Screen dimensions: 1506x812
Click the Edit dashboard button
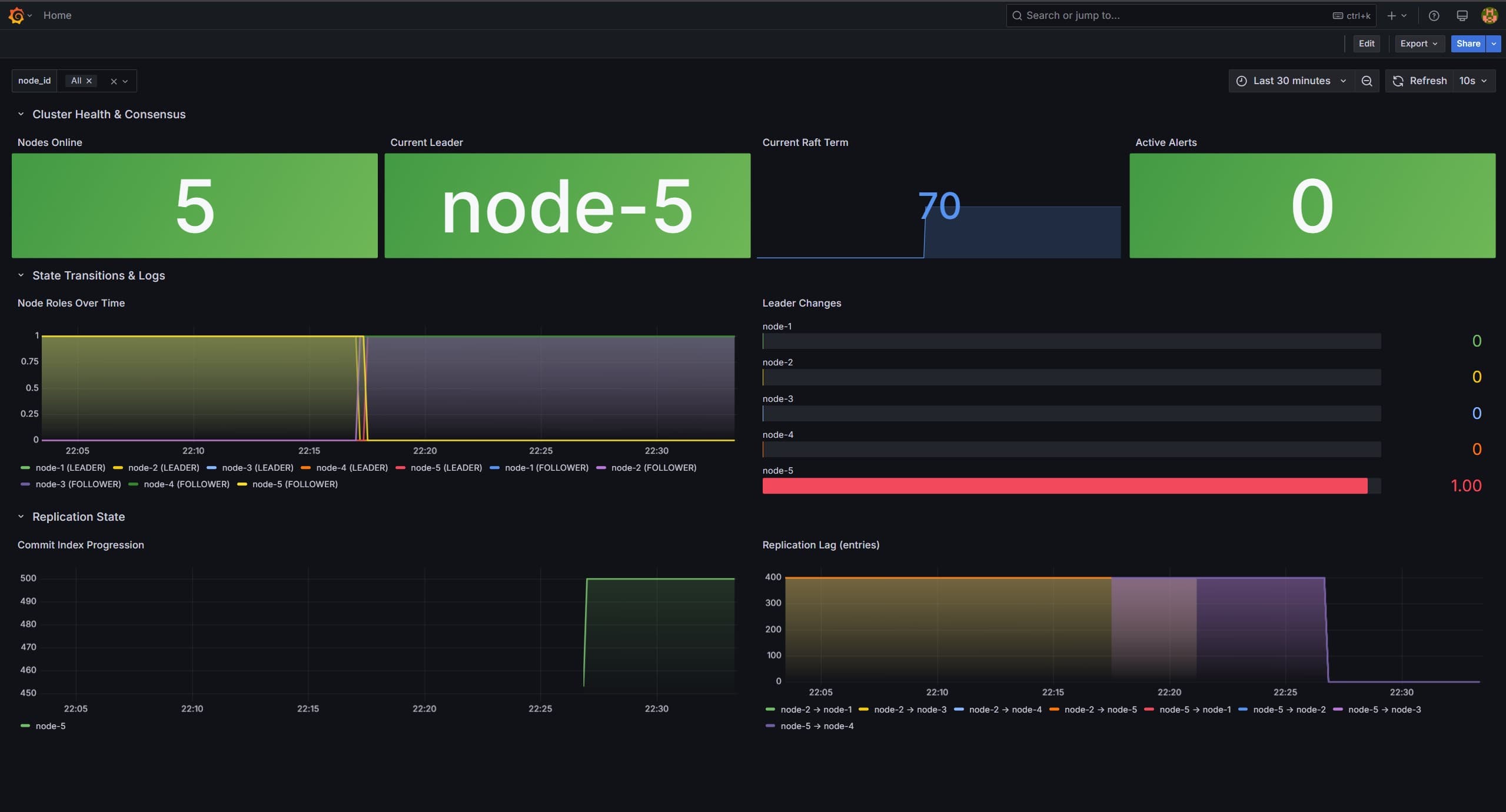(x=1366, y=44)
